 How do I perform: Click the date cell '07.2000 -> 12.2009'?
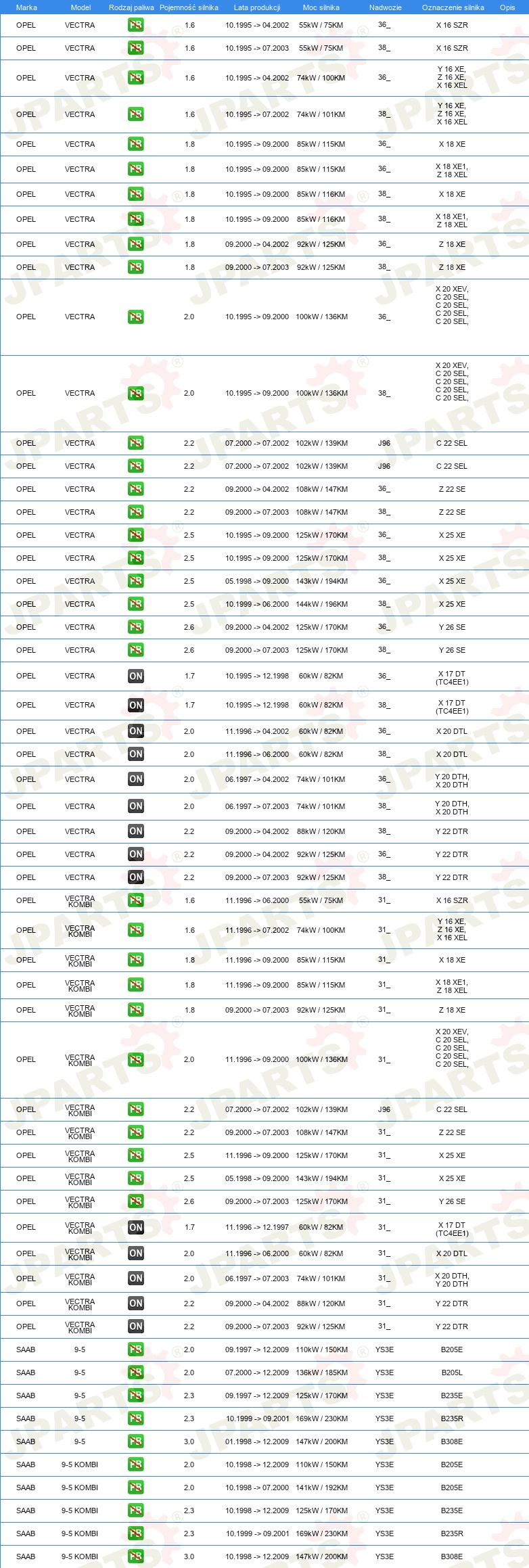[x=257, y=1373]
